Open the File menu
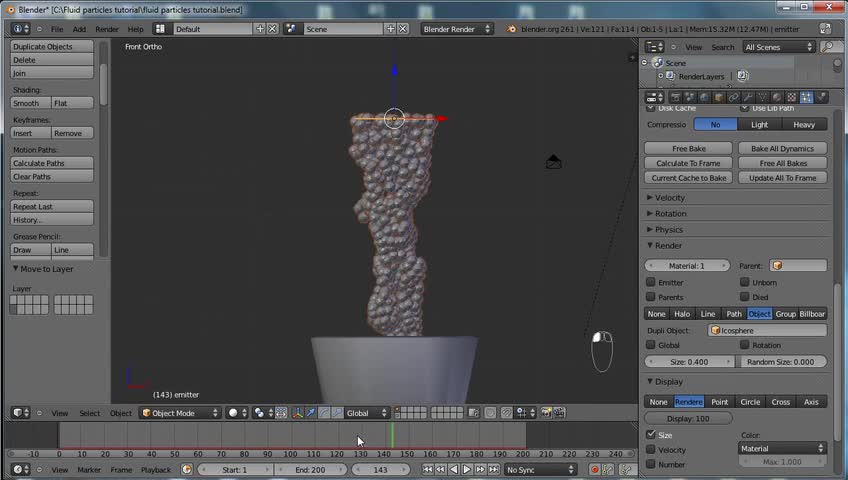Viewport: 848px width, 480px height. pos(57,29)
